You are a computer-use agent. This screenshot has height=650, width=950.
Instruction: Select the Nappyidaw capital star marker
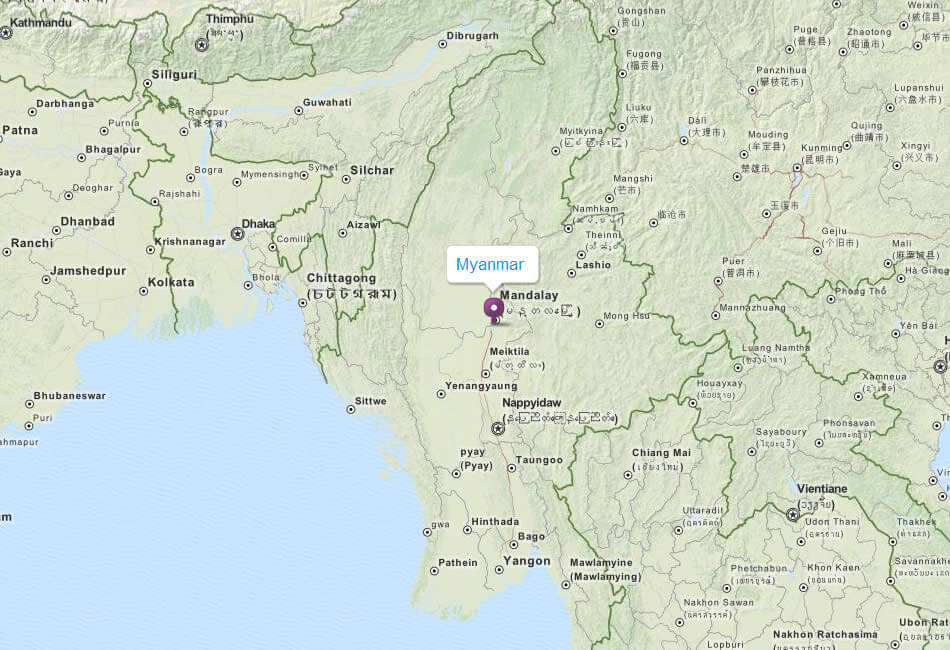coord(497,428)
